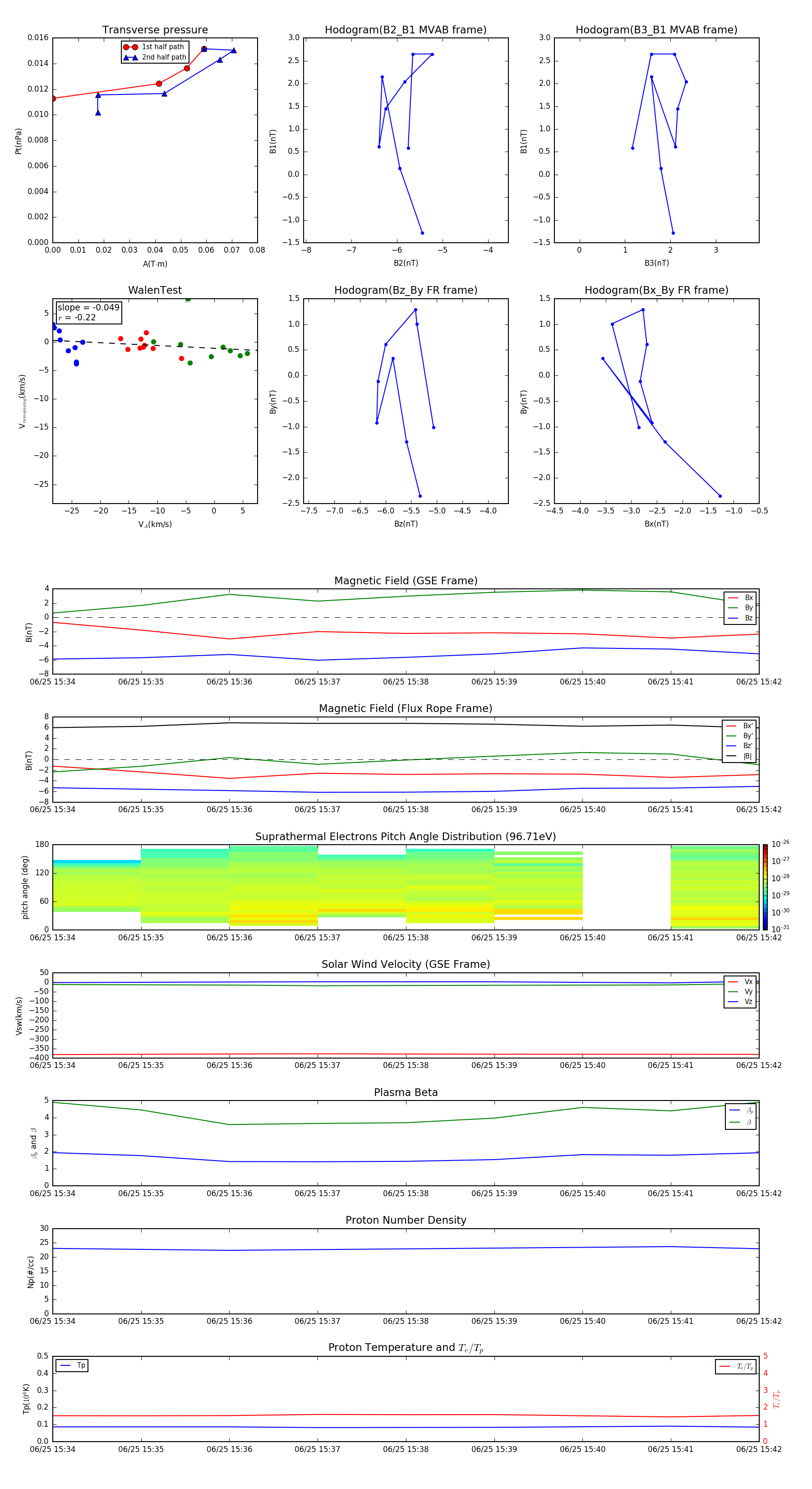Click the β legend entry in Plasma Beta
Image resolution: width=812 pixels, height=1489 pixels.
[741, 1122]
